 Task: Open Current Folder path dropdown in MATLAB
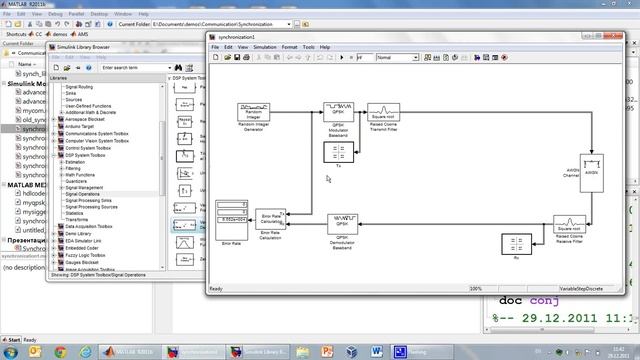(289, 24)
